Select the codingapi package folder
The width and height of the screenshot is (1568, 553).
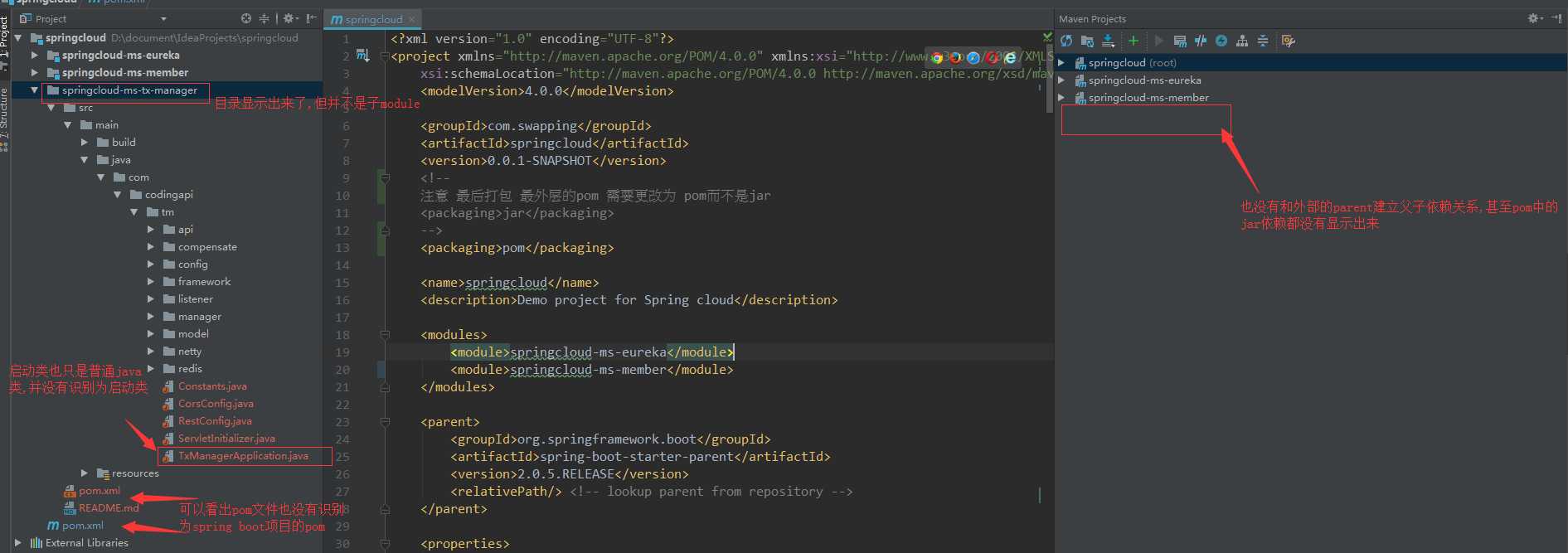click(168, 195)
